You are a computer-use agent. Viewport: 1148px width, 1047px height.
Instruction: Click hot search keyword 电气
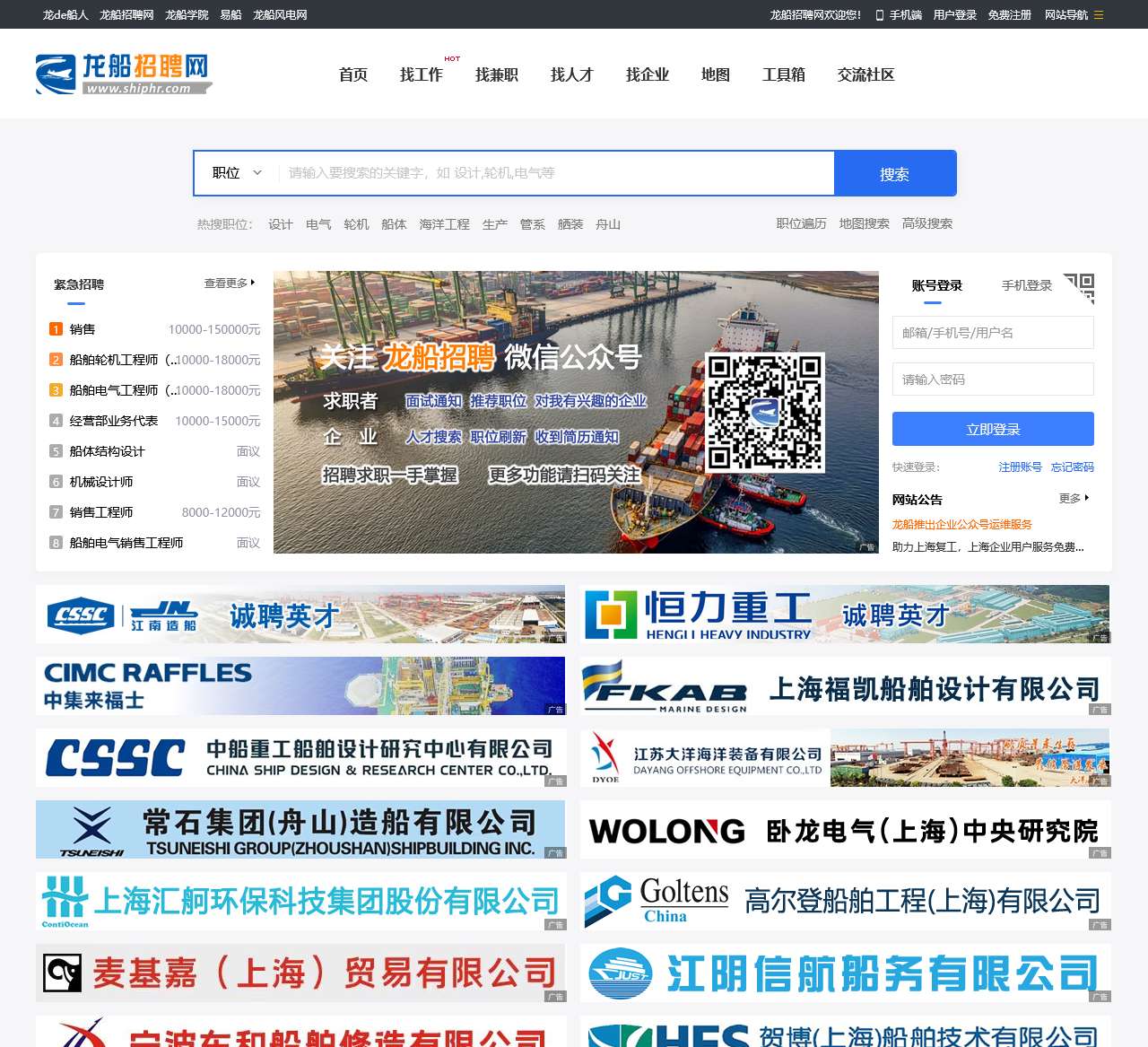point(318,224)
